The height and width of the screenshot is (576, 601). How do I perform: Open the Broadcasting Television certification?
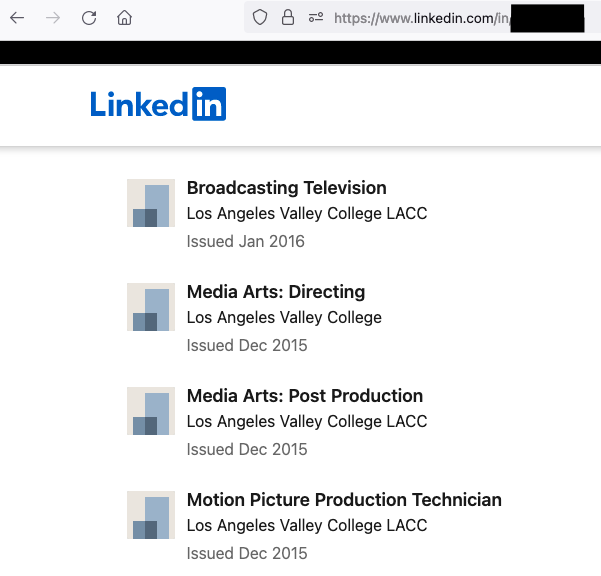pos(286,188)
